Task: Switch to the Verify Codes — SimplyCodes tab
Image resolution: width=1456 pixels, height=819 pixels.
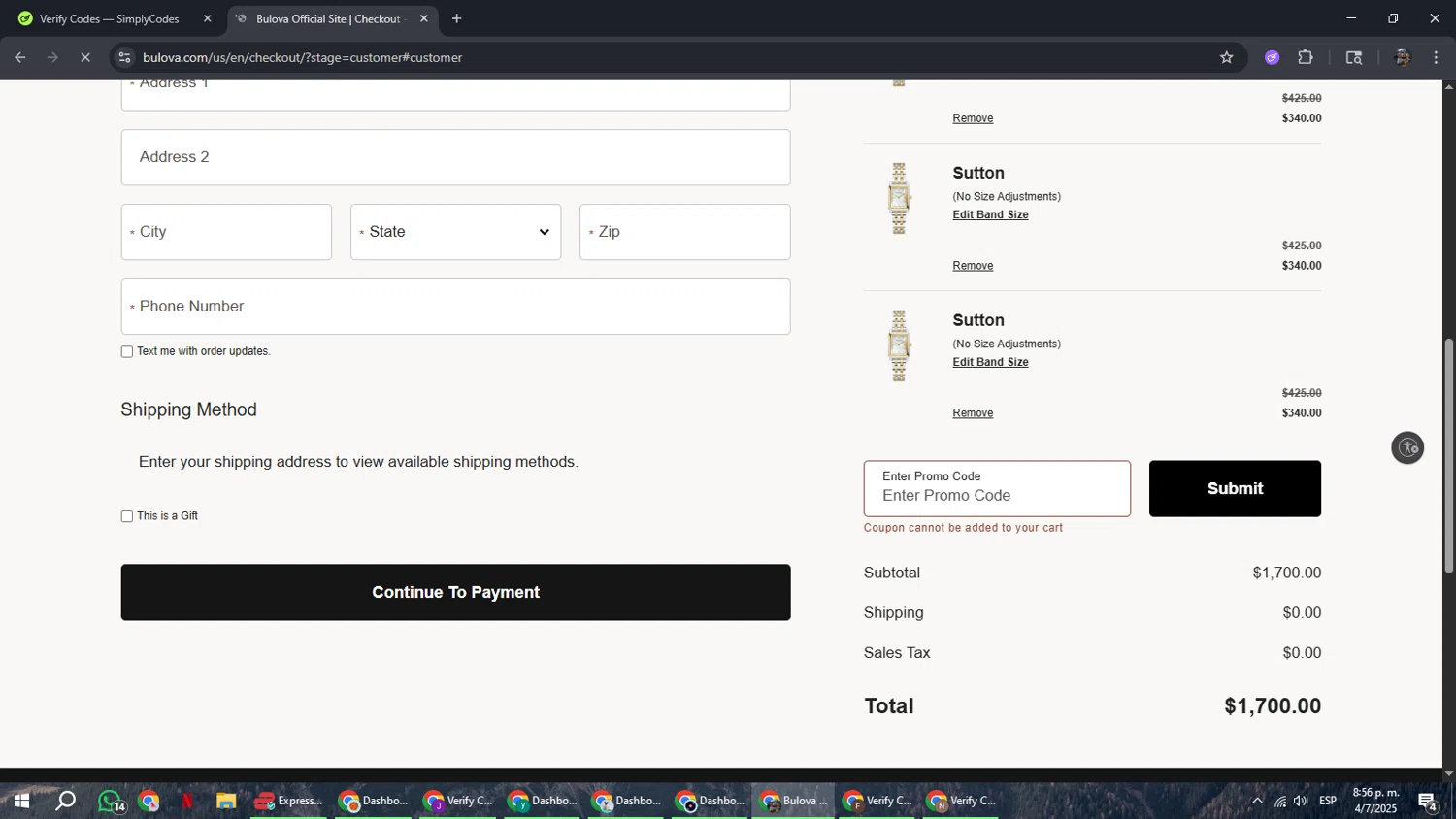Action: [110, 18]
